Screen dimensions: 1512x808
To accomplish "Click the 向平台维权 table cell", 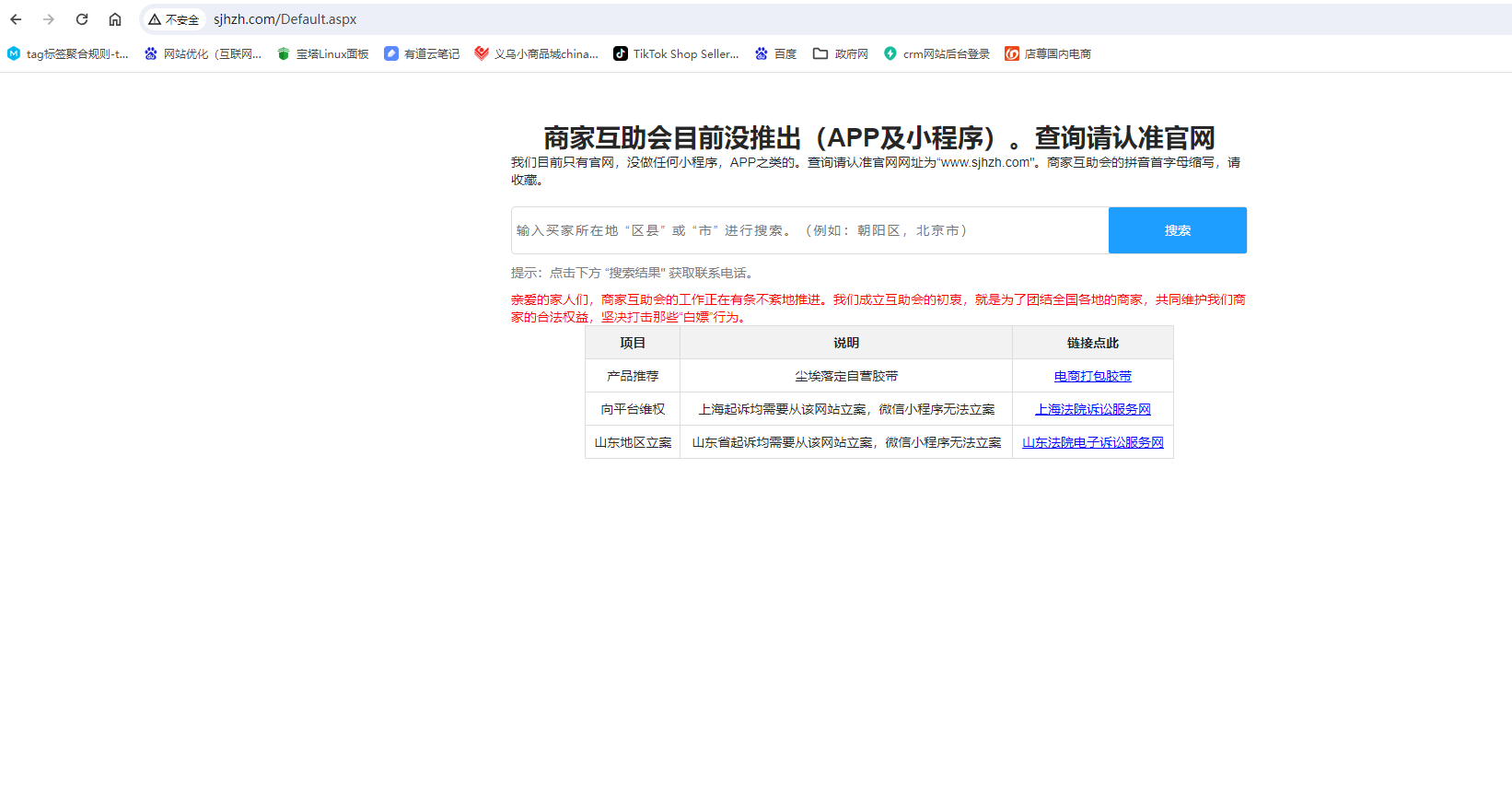I will pyautogui.click(x=633, y=409).
